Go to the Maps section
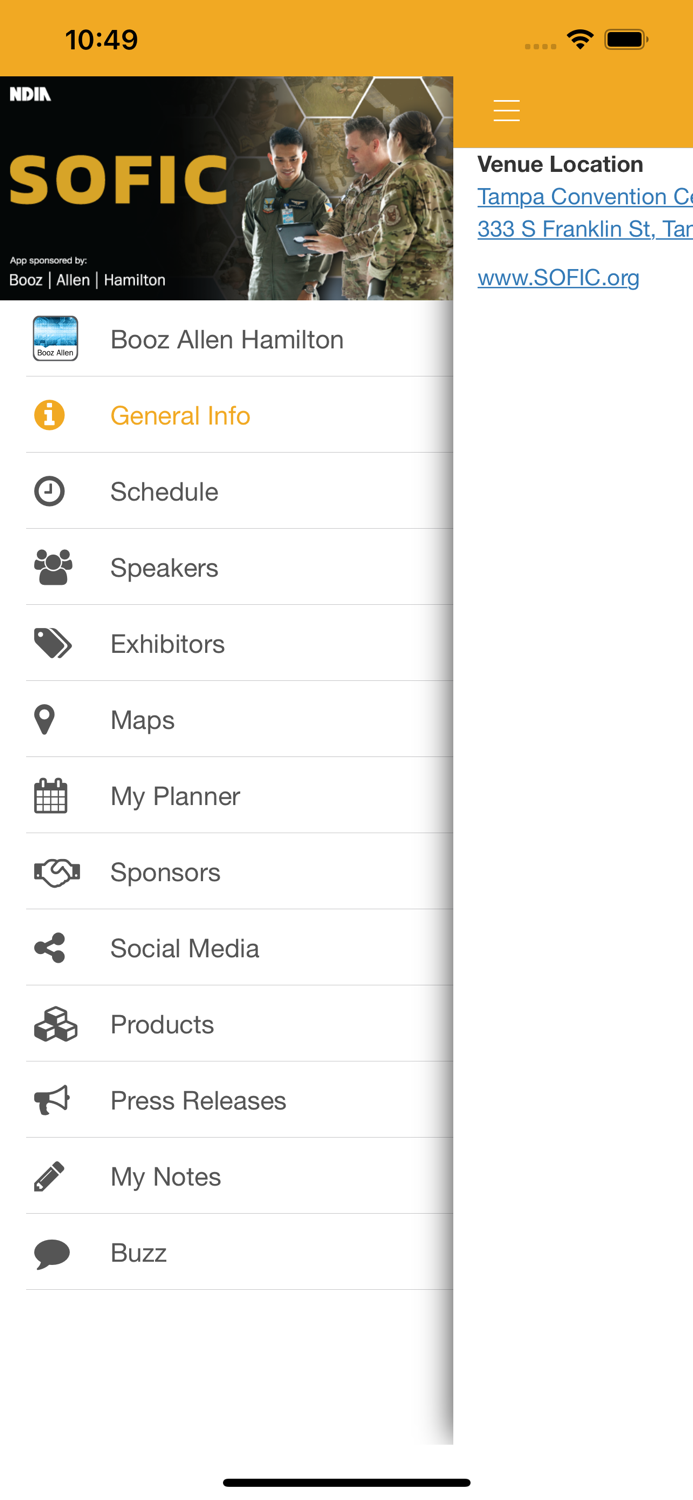693x1500 pixels. click(x=142, y=720)
